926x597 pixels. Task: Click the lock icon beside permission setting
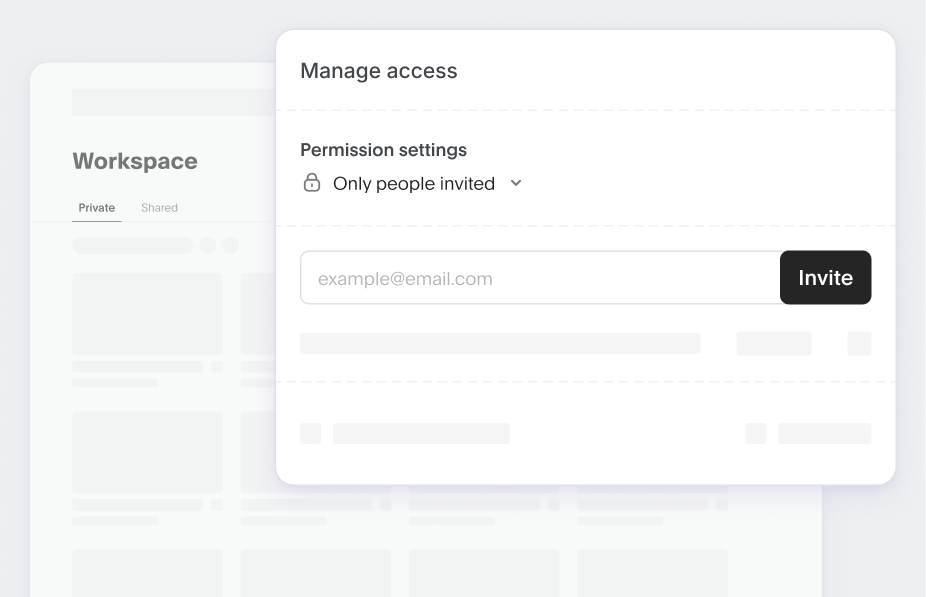point(310,183)
